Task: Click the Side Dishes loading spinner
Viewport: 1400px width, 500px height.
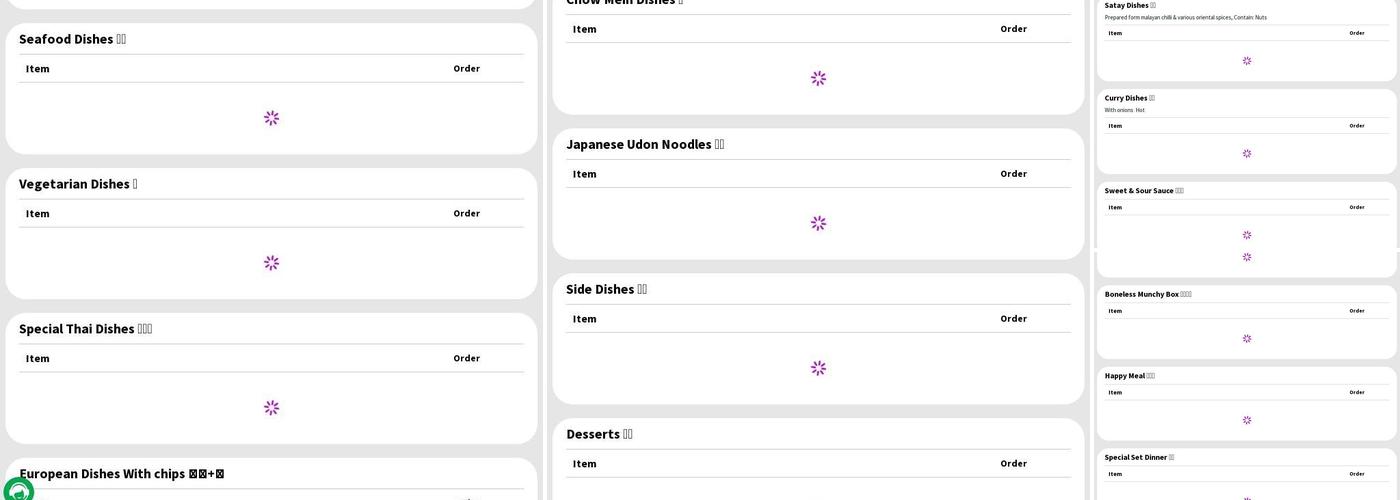Action: (x=818, y=368)
